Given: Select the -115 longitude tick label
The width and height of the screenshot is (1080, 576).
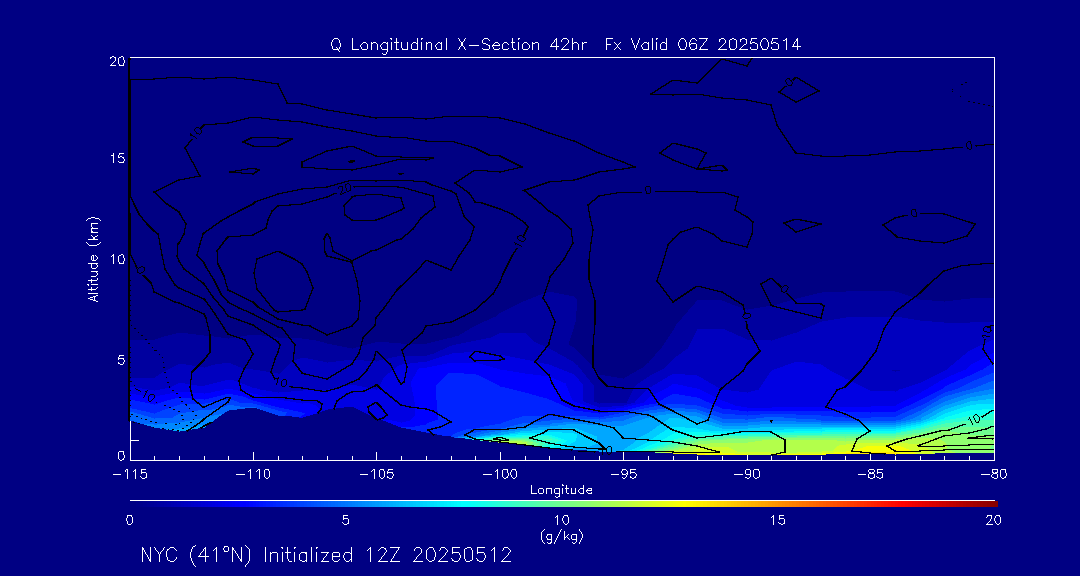Looking at the screenshot, I should 129,475.
